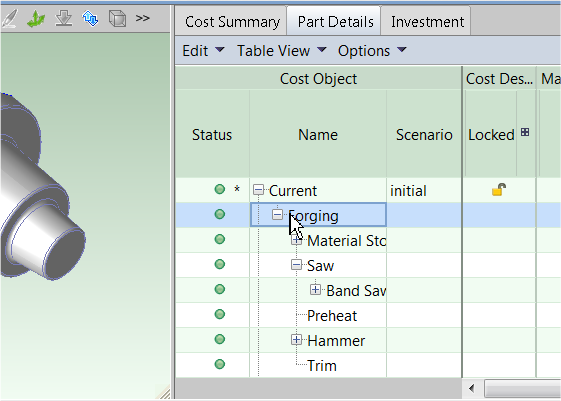Screen dimensions: 561x401
Task: Open the Edit dropdown menu
Action: pos(203,51)
